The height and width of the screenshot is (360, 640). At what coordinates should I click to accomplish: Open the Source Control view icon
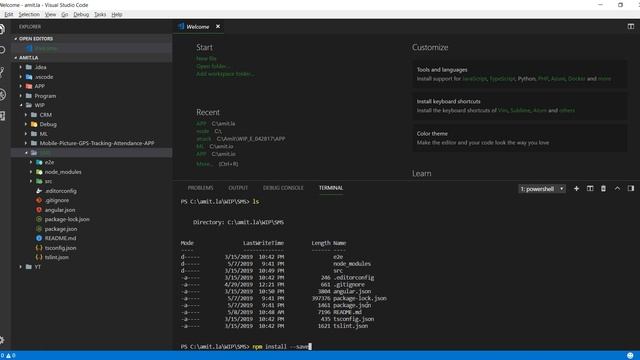pyautogui.click(x=2, y=73)
